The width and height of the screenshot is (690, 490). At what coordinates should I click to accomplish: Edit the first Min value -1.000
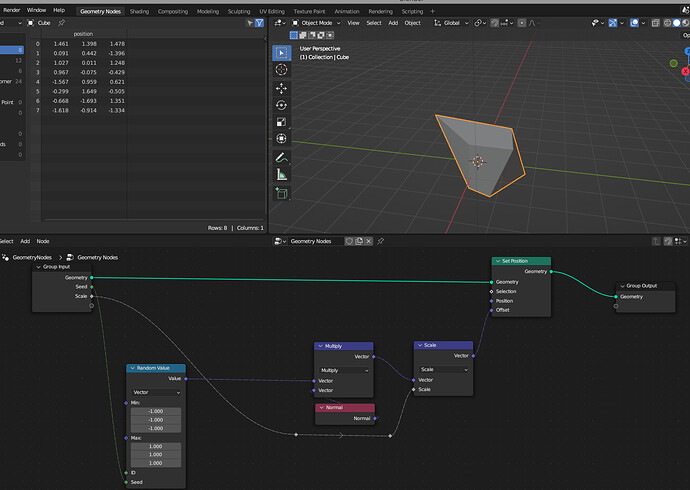point(156,411)
